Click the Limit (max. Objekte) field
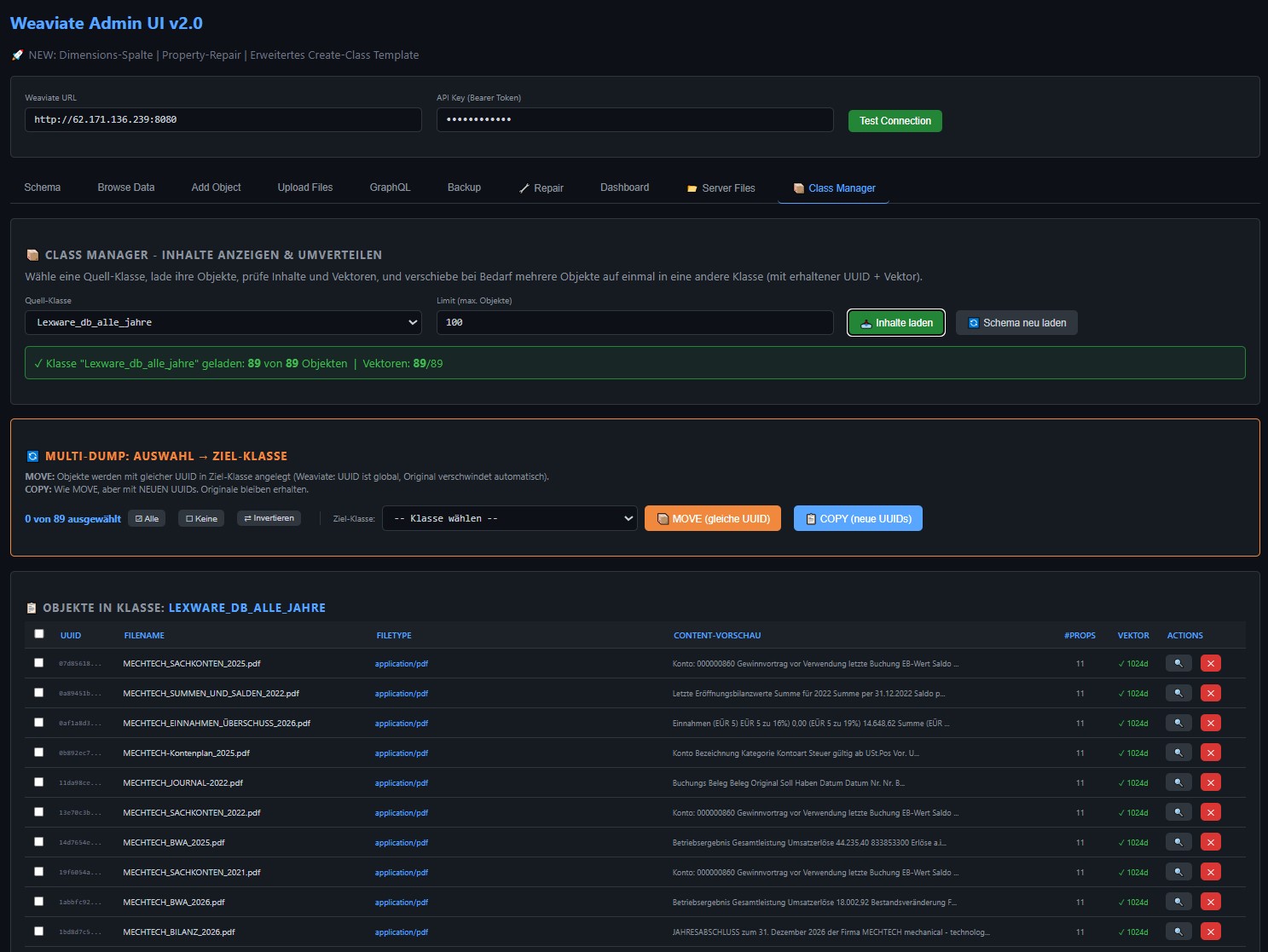Screen dimensions: 1268x952 635,322
